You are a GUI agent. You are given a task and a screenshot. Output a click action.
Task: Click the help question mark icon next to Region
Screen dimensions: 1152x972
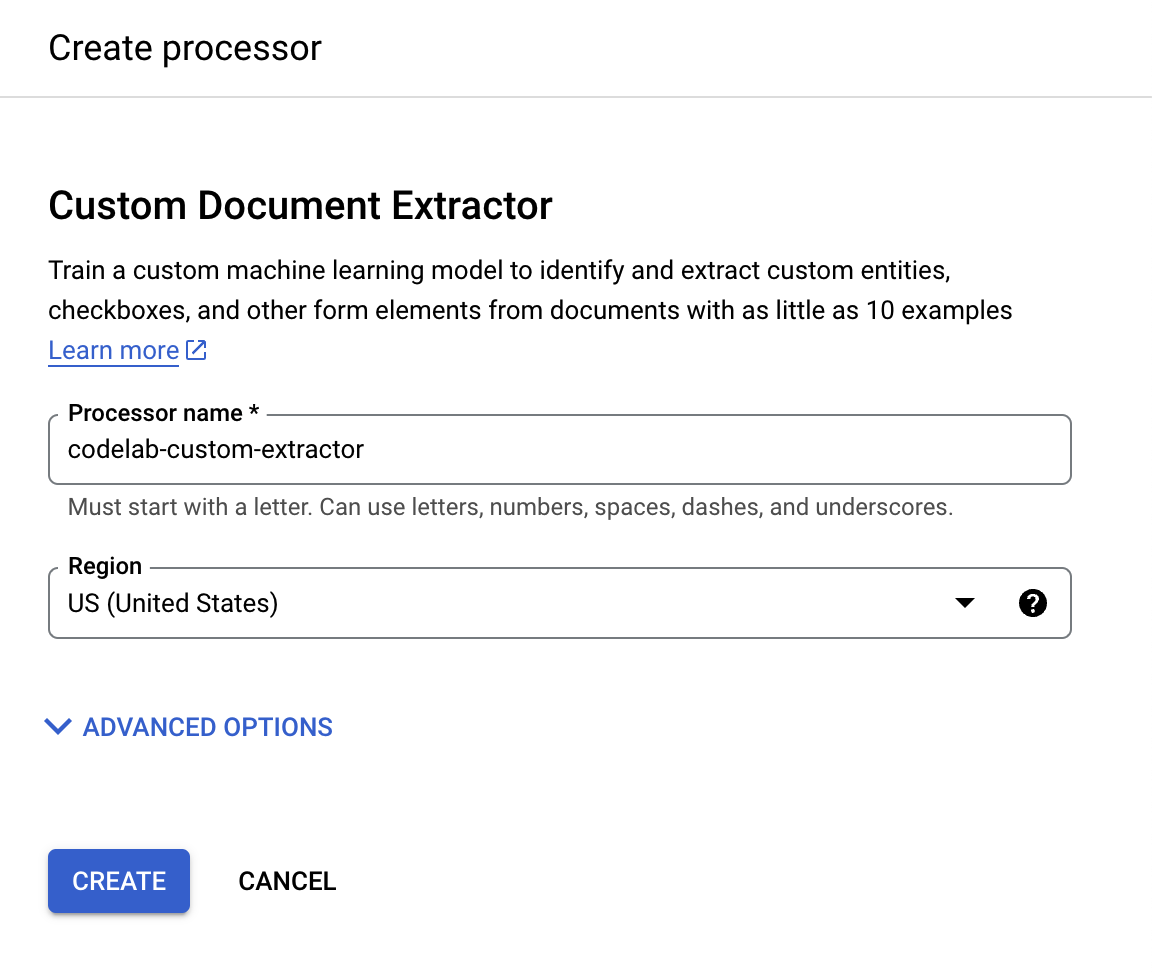(x=1032, y=603)
